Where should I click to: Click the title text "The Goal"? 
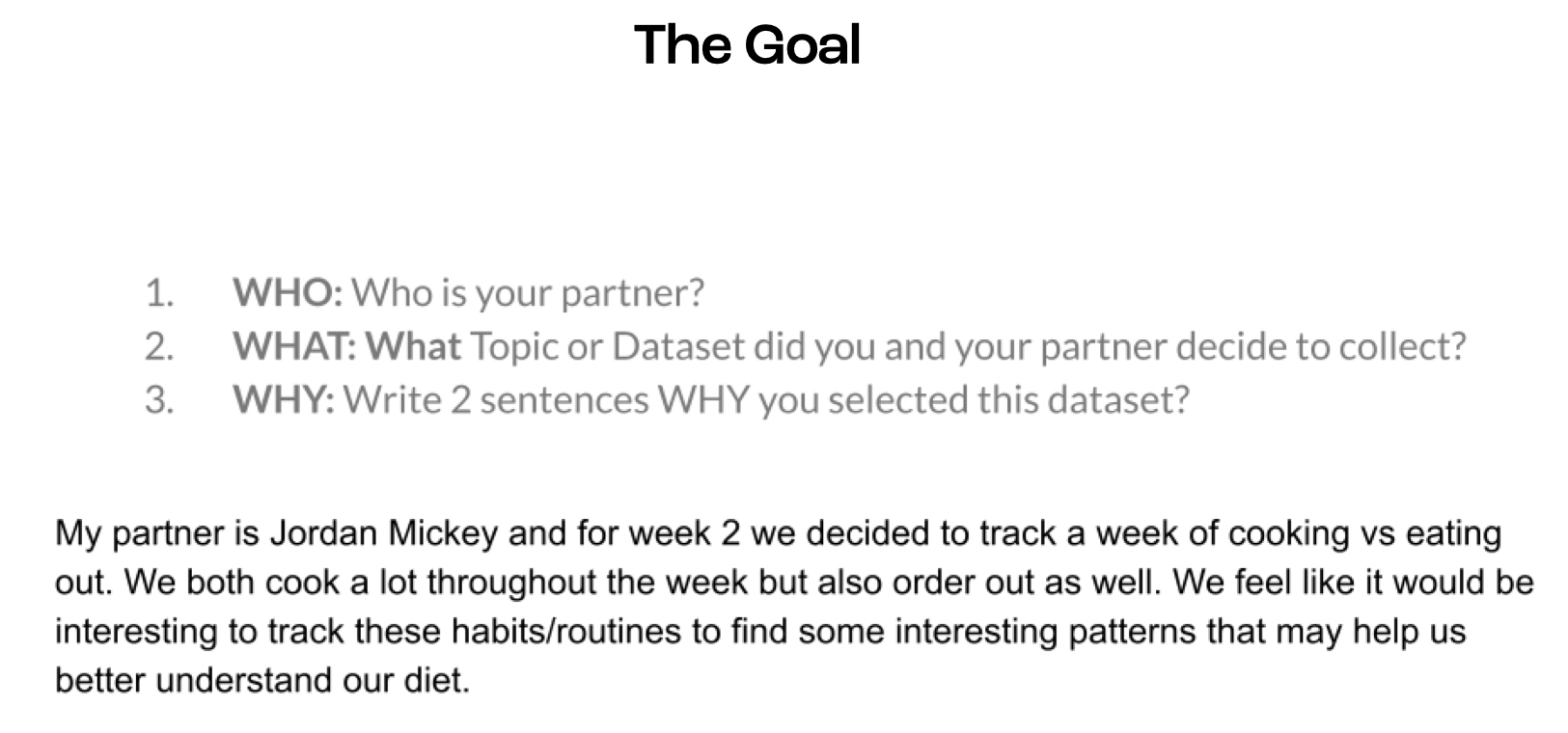tap(747, 44)
